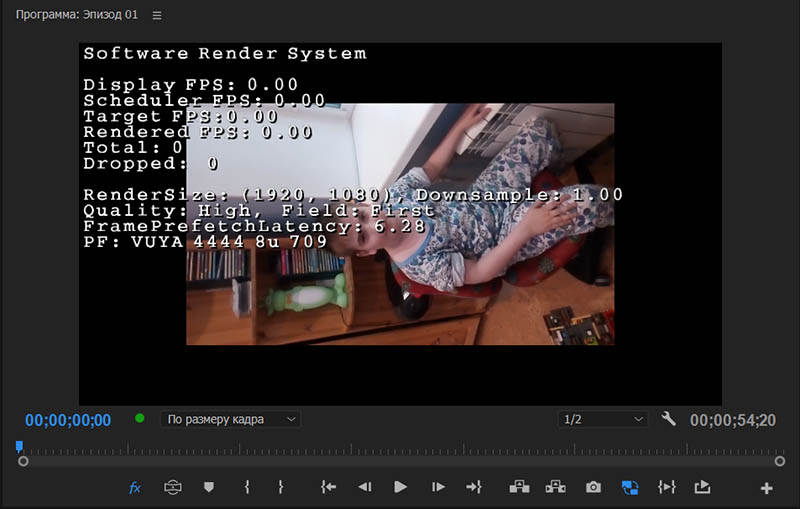Add a marker with the marker icon
800x509 pixels.
(x=209, y=487)
